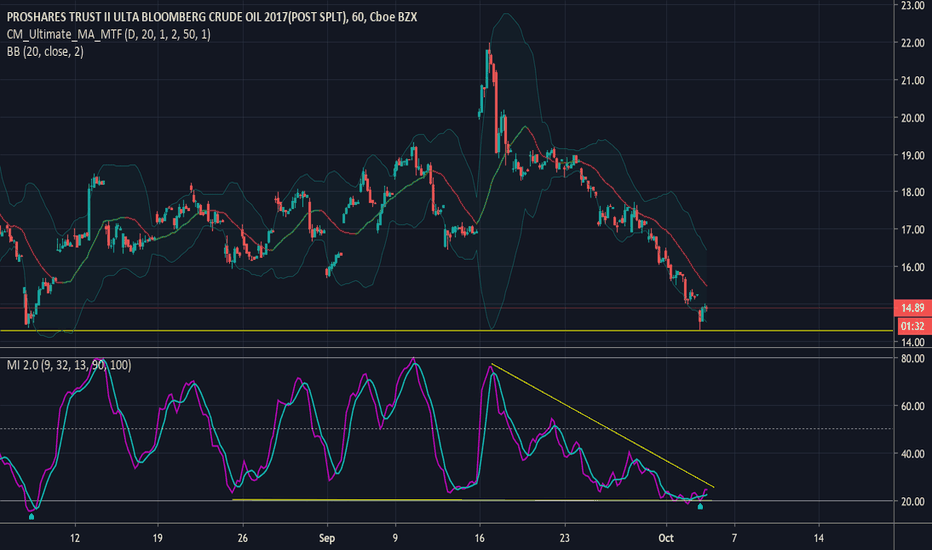Click the countdown timer label 01:32

912,326
